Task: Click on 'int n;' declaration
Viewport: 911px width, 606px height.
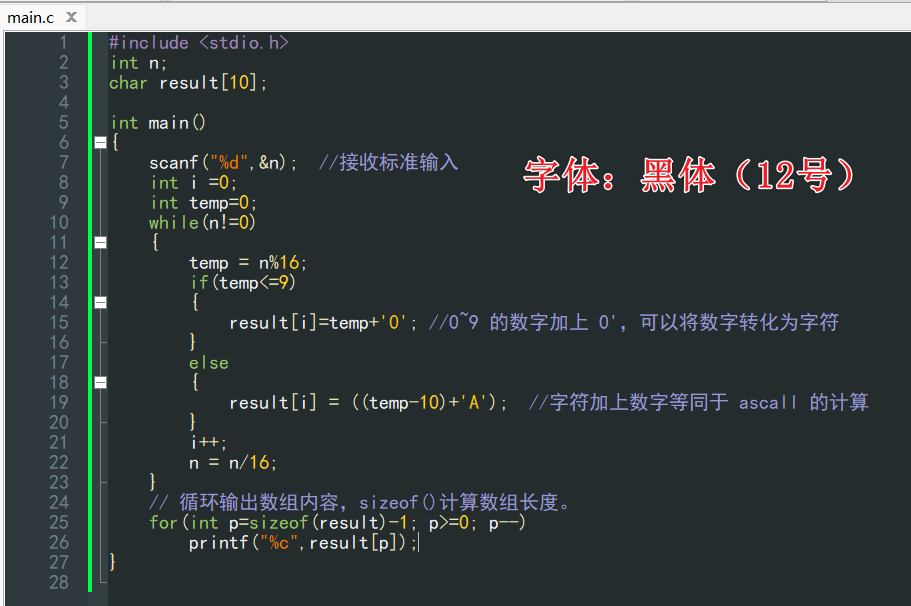Action: [x=138, y=63]
